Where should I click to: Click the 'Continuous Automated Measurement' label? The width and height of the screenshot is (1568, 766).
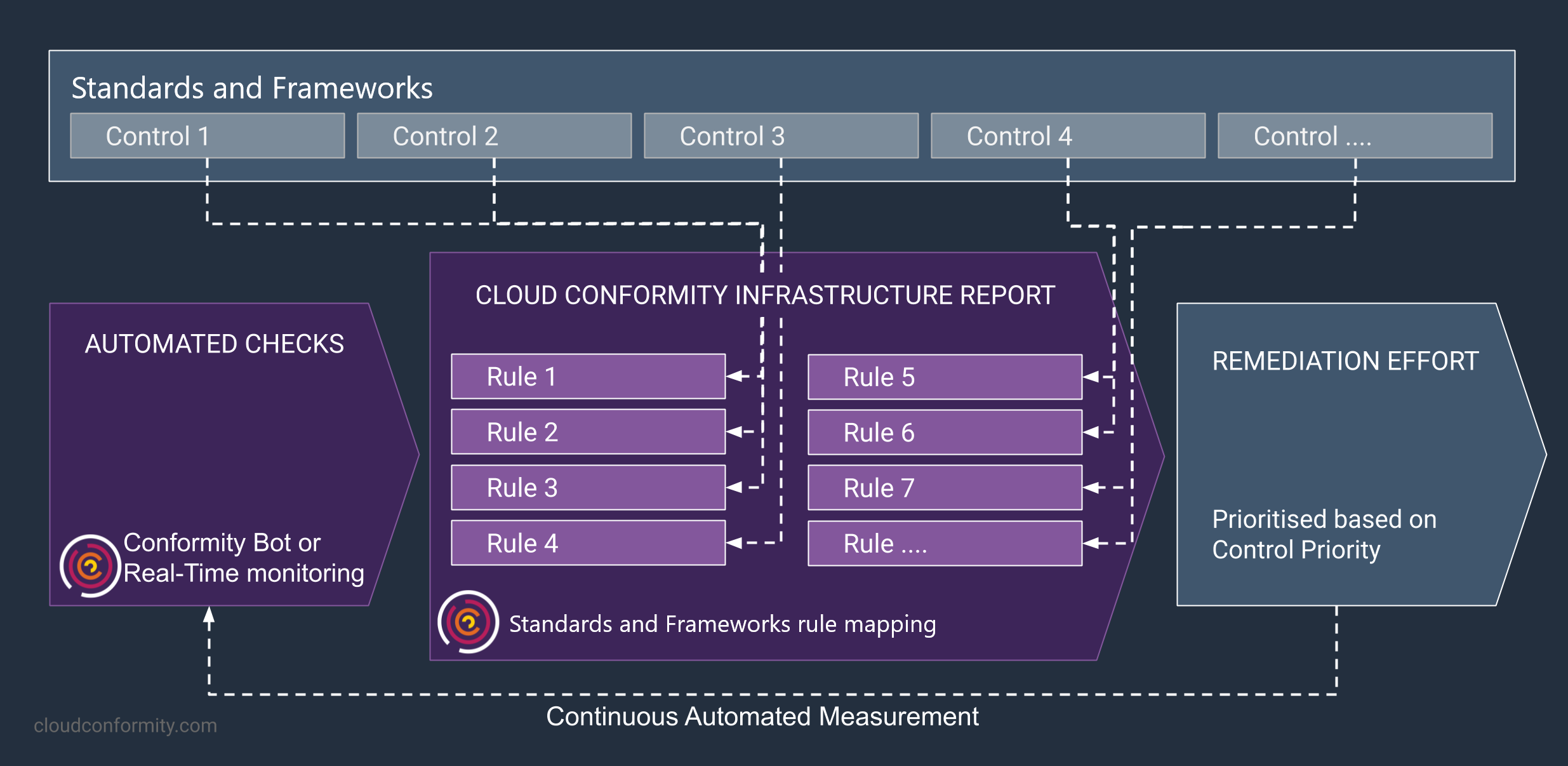(x=762, y=716)
